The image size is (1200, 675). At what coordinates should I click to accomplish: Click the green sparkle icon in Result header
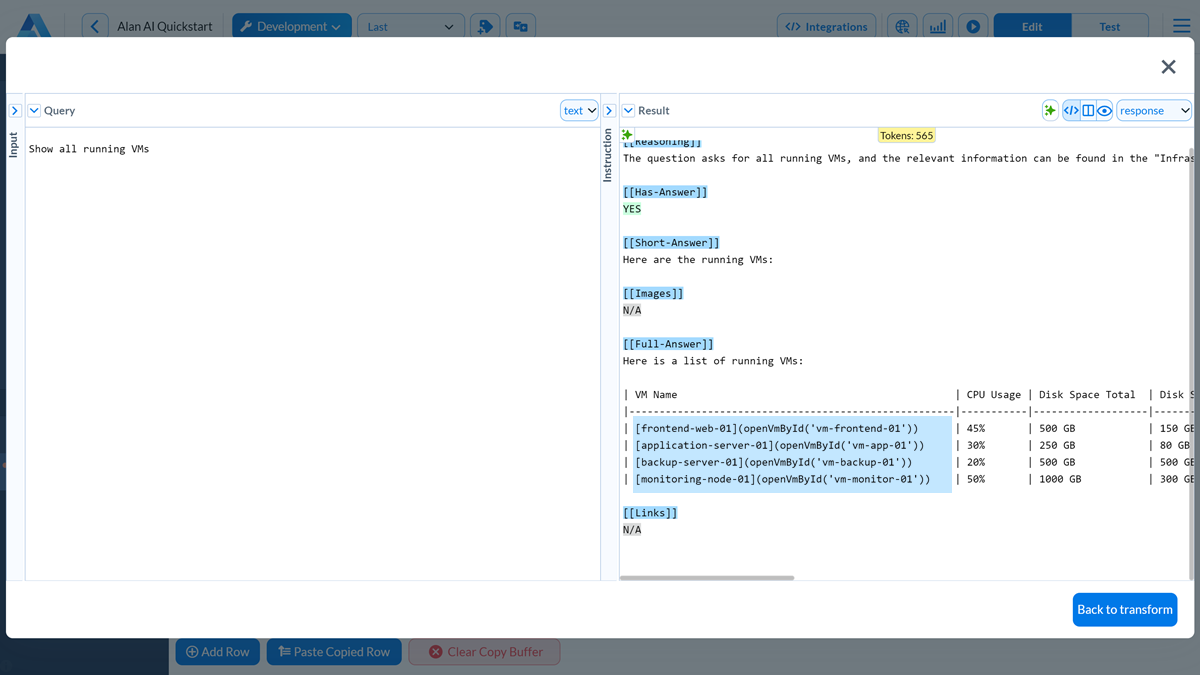coord(1049,110)
